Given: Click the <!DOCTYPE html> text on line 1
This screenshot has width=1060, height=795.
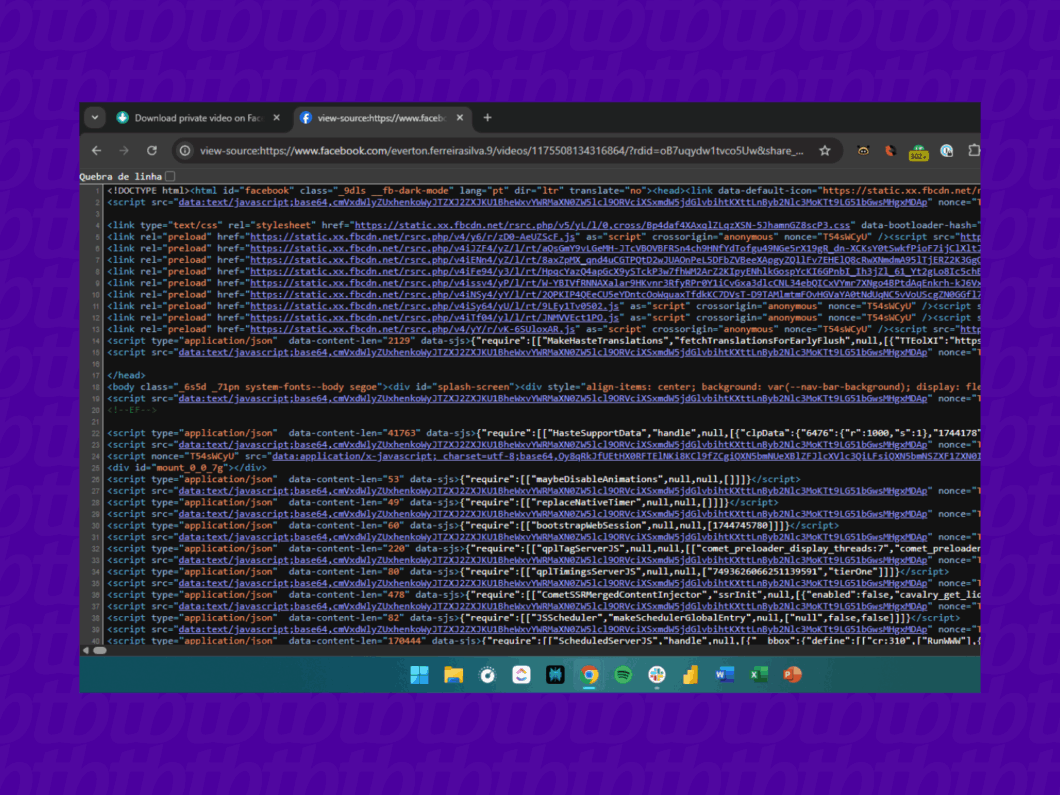Looking at the screenshot, I should coord(149,191).
